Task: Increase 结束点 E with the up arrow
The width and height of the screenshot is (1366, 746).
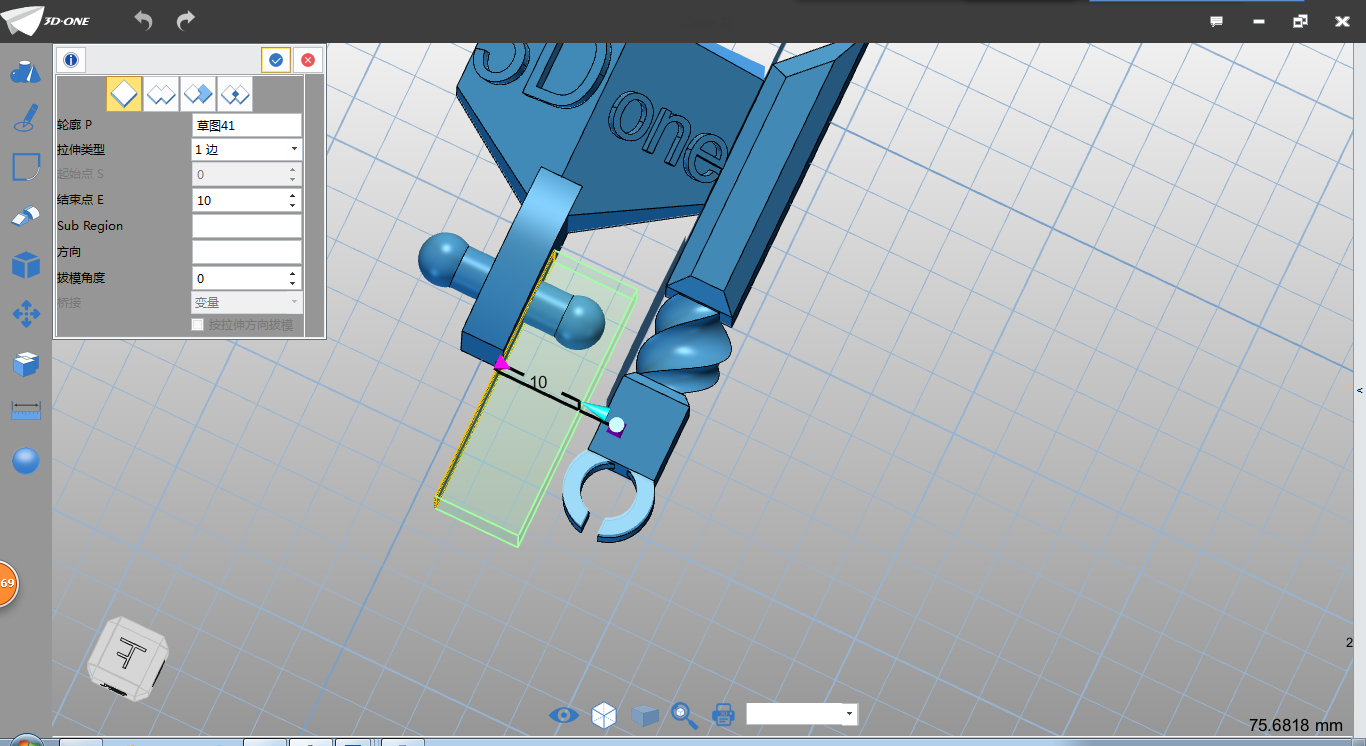Action: point(293,195)
